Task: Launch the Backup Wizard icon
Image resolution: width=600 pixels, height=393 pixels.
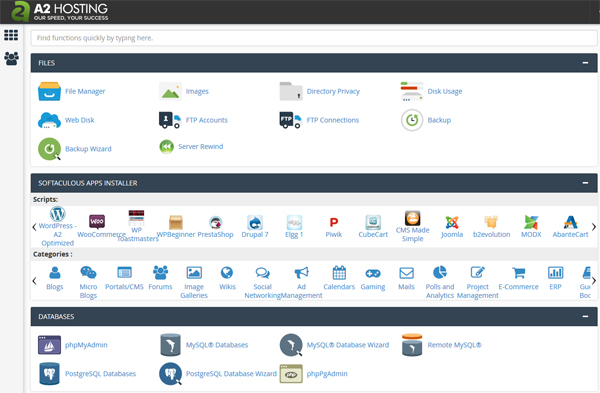Action: point(49,149)
